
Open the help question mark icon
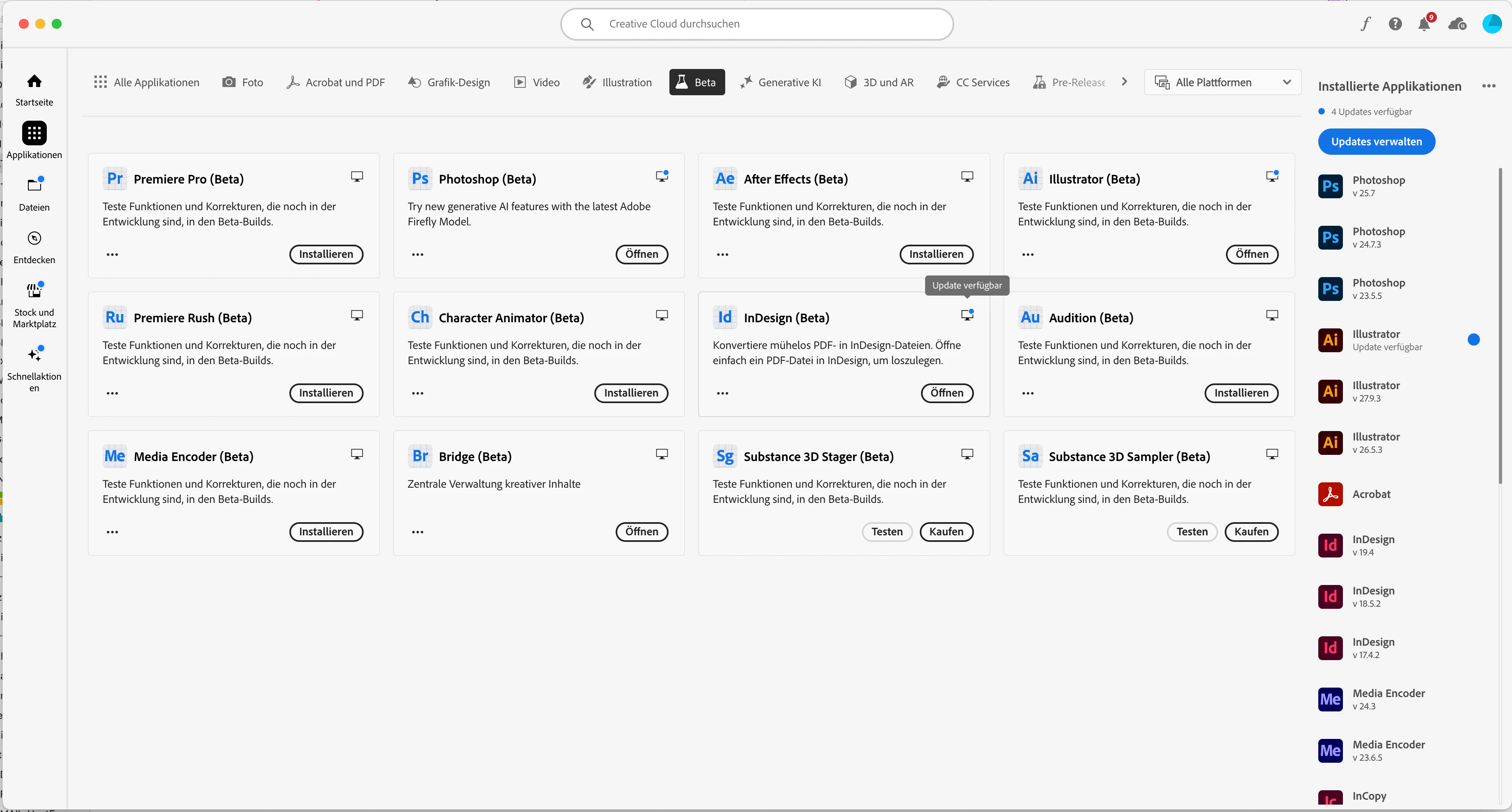(x=1395, y=24)
